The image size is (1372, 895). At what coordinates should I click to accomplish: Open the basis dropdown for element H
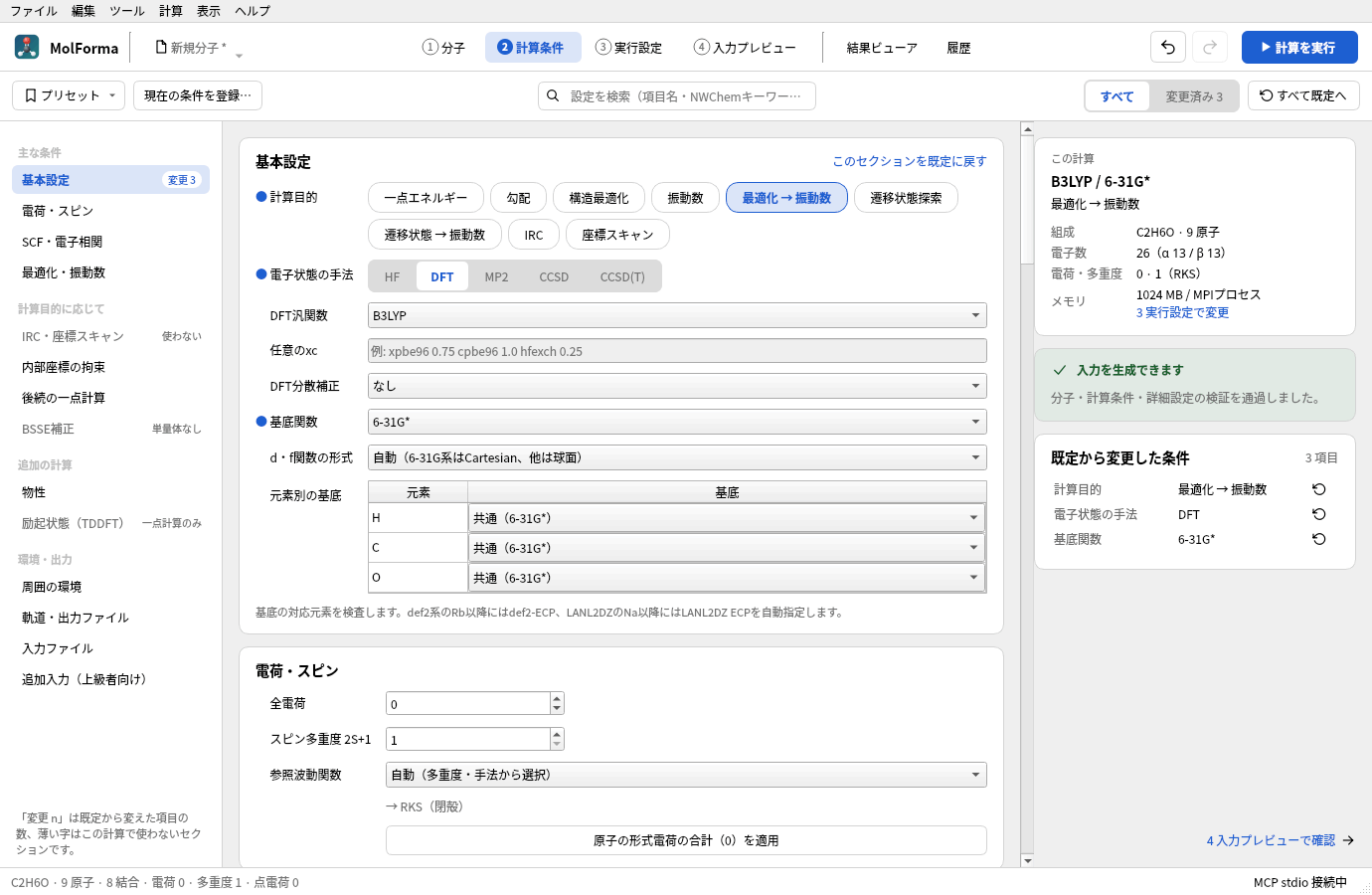tap(727, 518)
